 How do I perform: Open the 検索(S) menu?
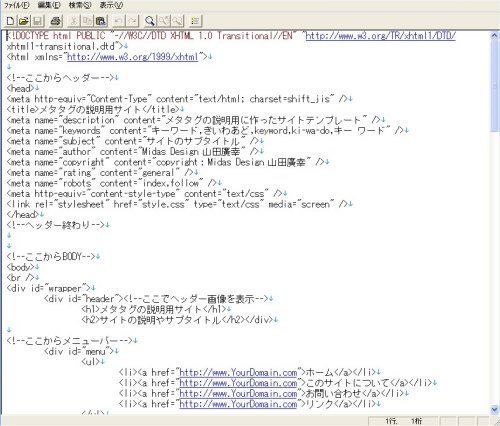(x=80, y=5)
